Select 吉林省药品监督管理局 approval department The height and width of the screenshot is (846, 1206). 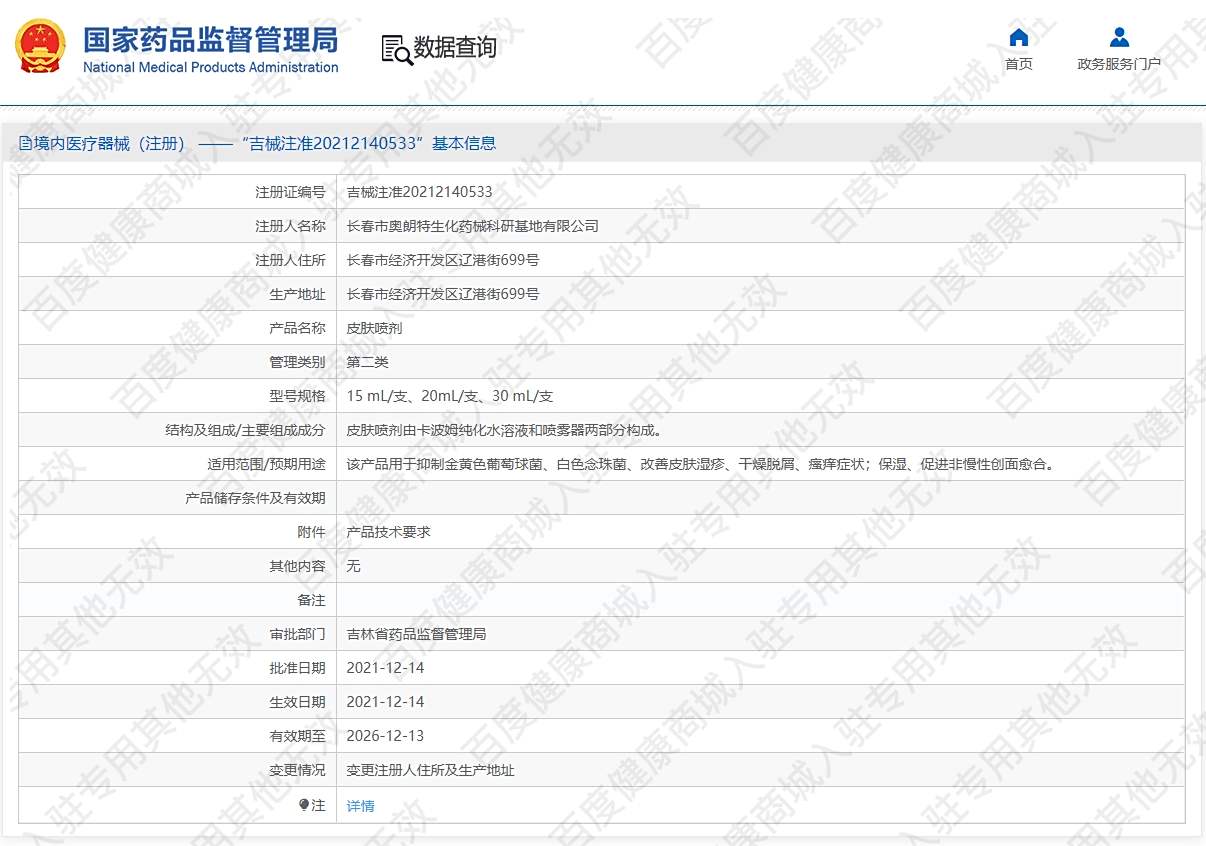click(416, 634)
